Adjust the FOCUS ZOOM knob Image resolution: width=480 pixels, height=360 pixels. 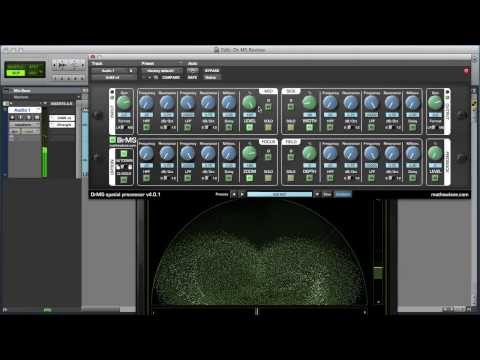(x=249, y=153)
